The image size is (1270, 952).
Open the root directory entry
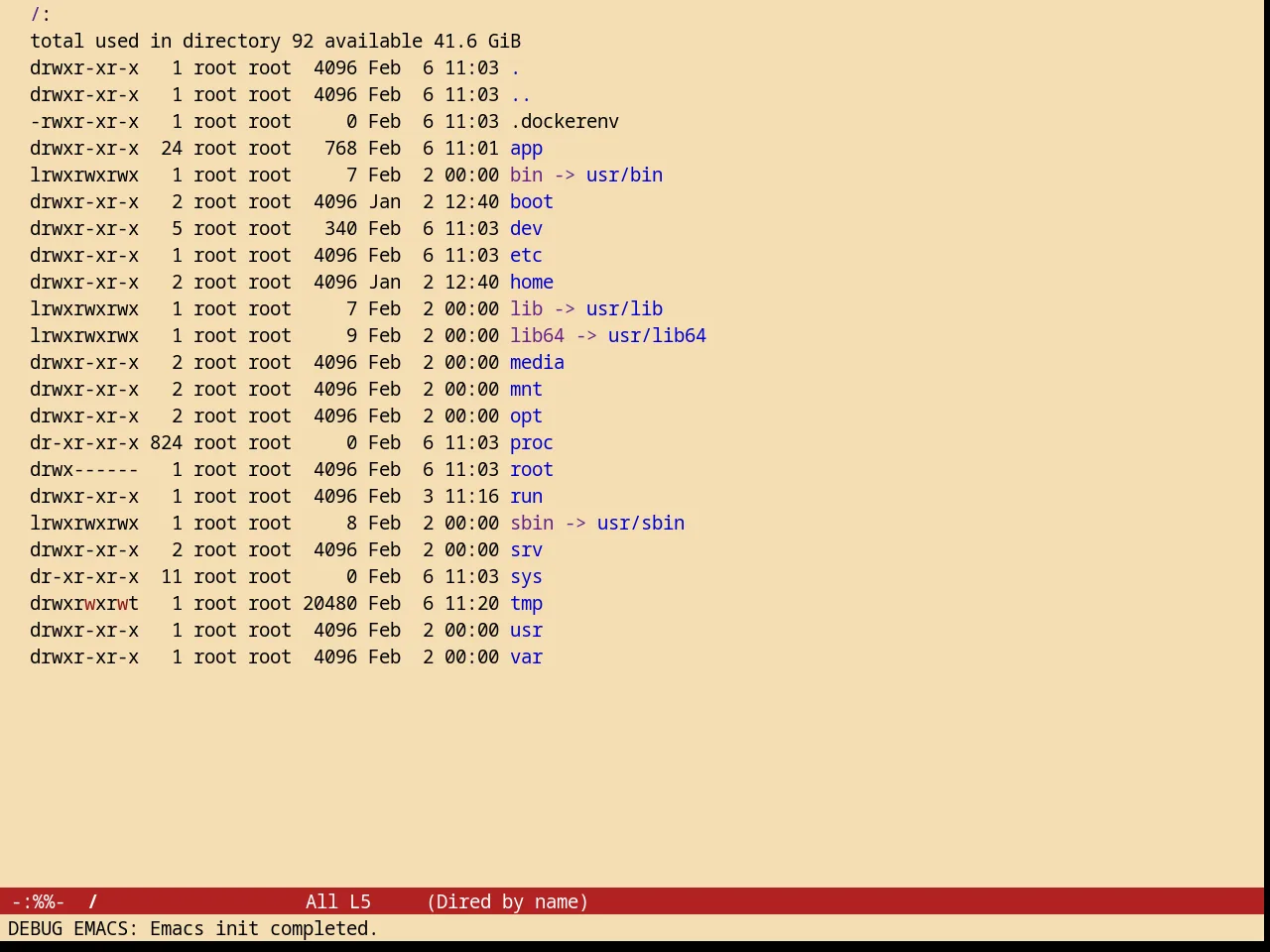[532, 470]
